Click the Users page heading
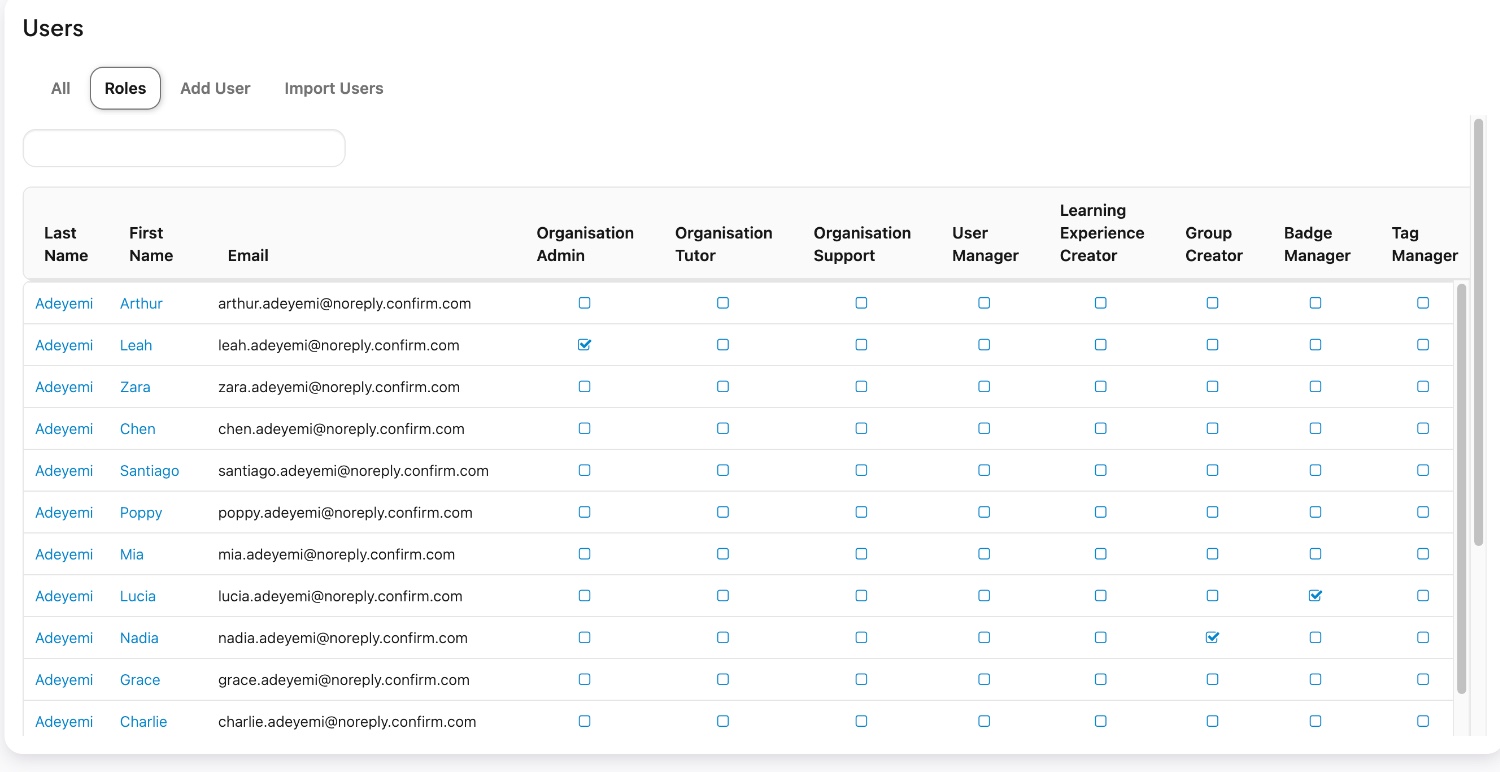 [x=53, y=28]
